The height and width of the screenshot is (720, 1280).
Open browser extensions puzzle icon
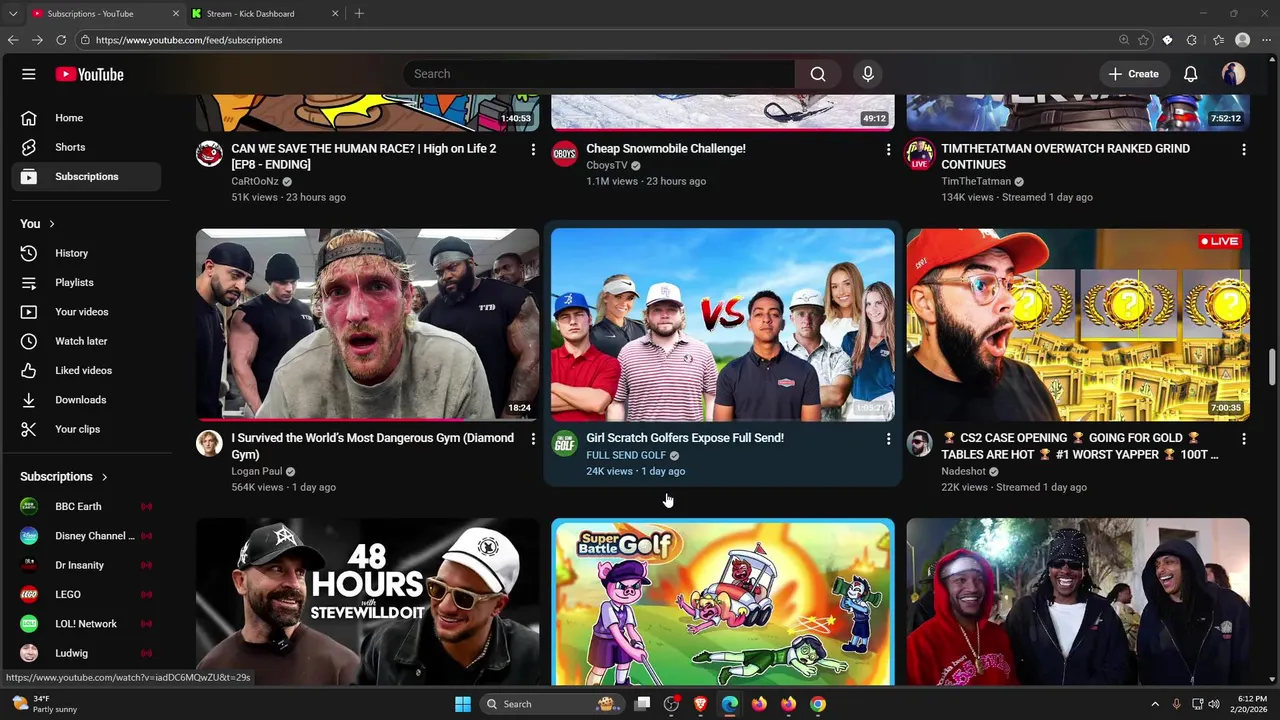(x=1191, y=40)
